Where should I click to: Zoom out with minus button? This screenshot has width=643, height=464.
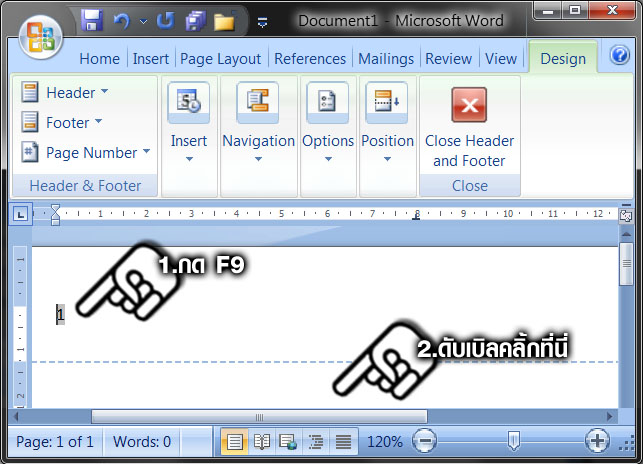pyautogui.click(x=424, y=441)
